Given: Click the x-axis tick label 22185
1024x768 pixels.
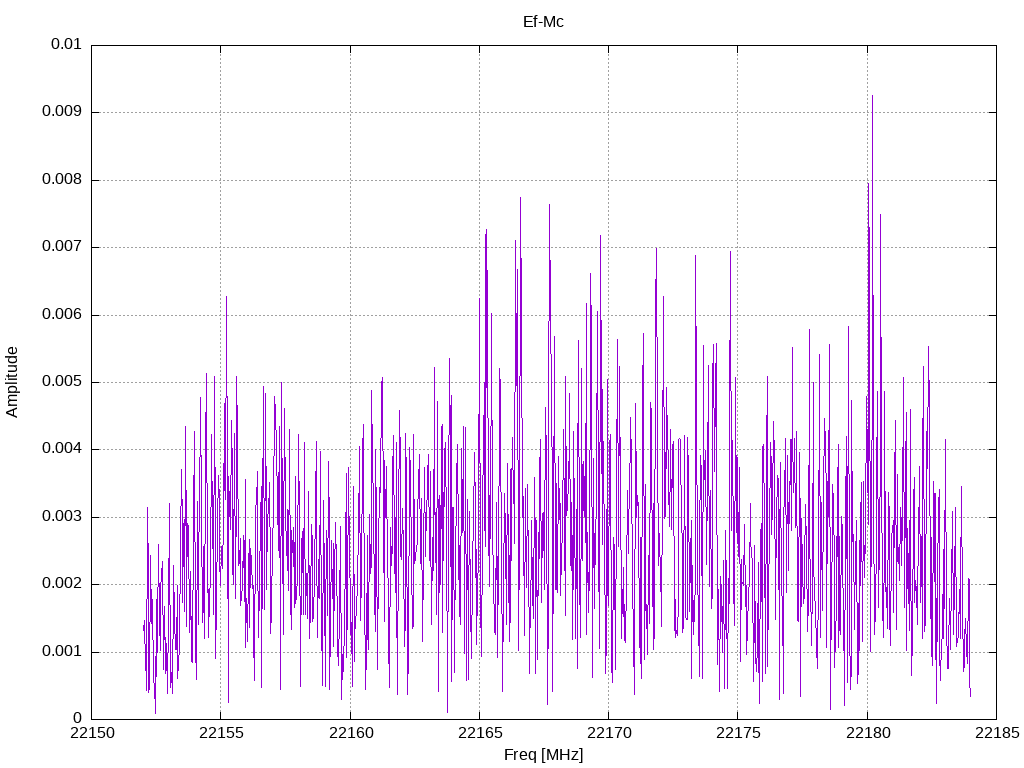Looking at the screenshot, I should (x=997, y=733).
